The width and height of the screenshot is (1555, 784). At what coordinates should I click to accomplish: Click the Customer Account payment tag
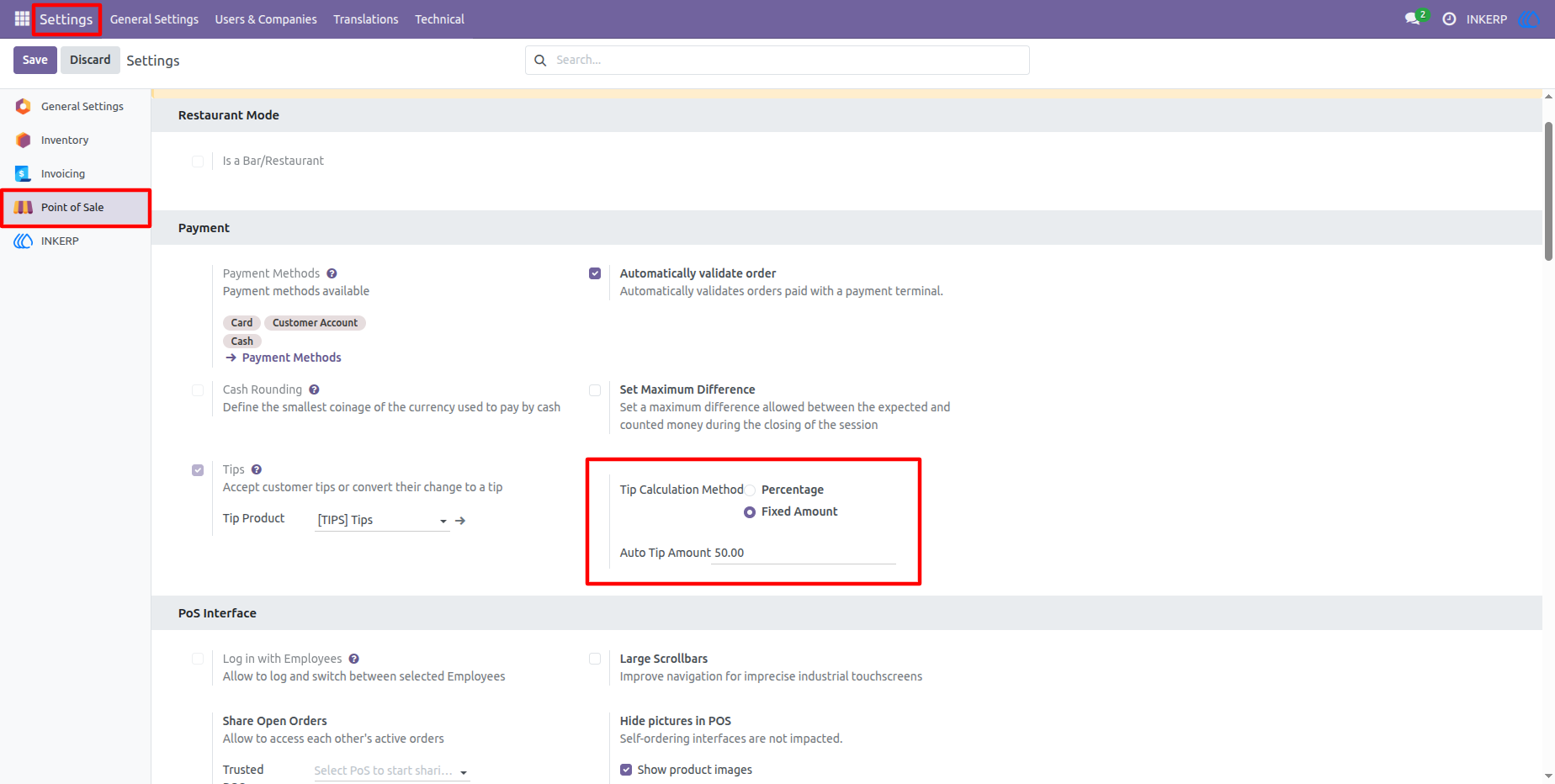(315, 323)
